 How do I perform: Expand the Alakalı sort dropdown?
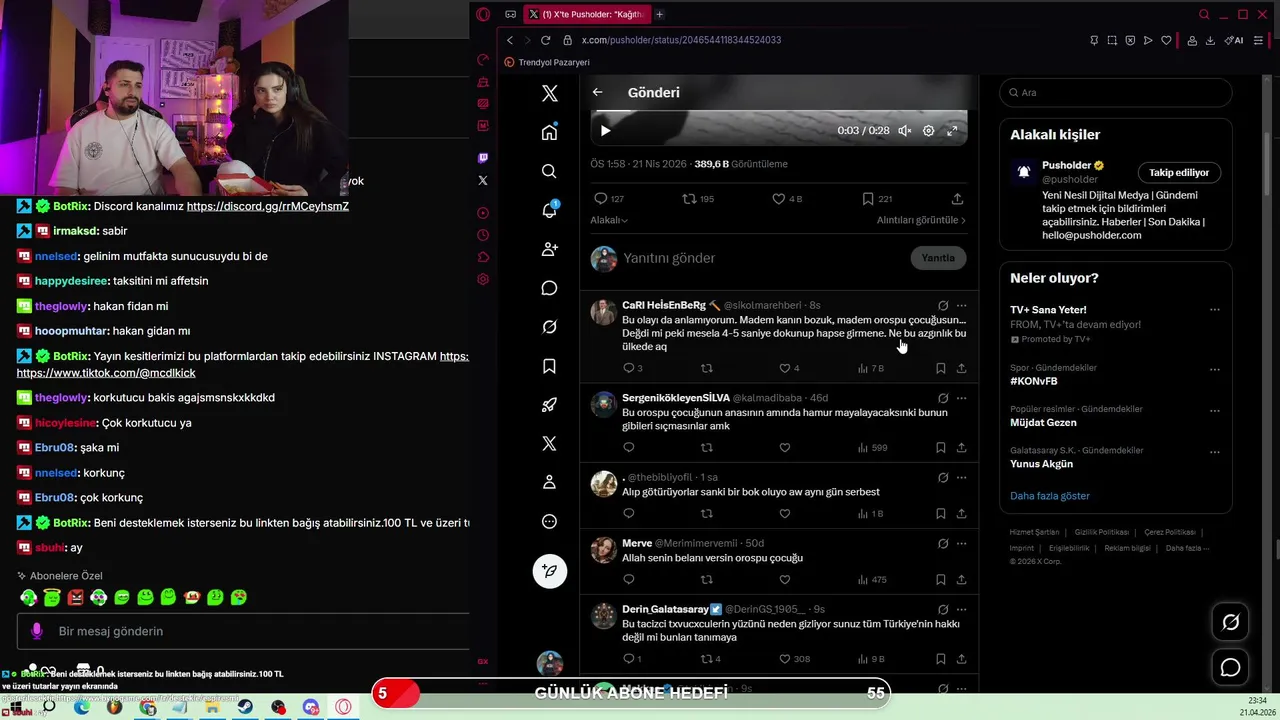(609, 220)
